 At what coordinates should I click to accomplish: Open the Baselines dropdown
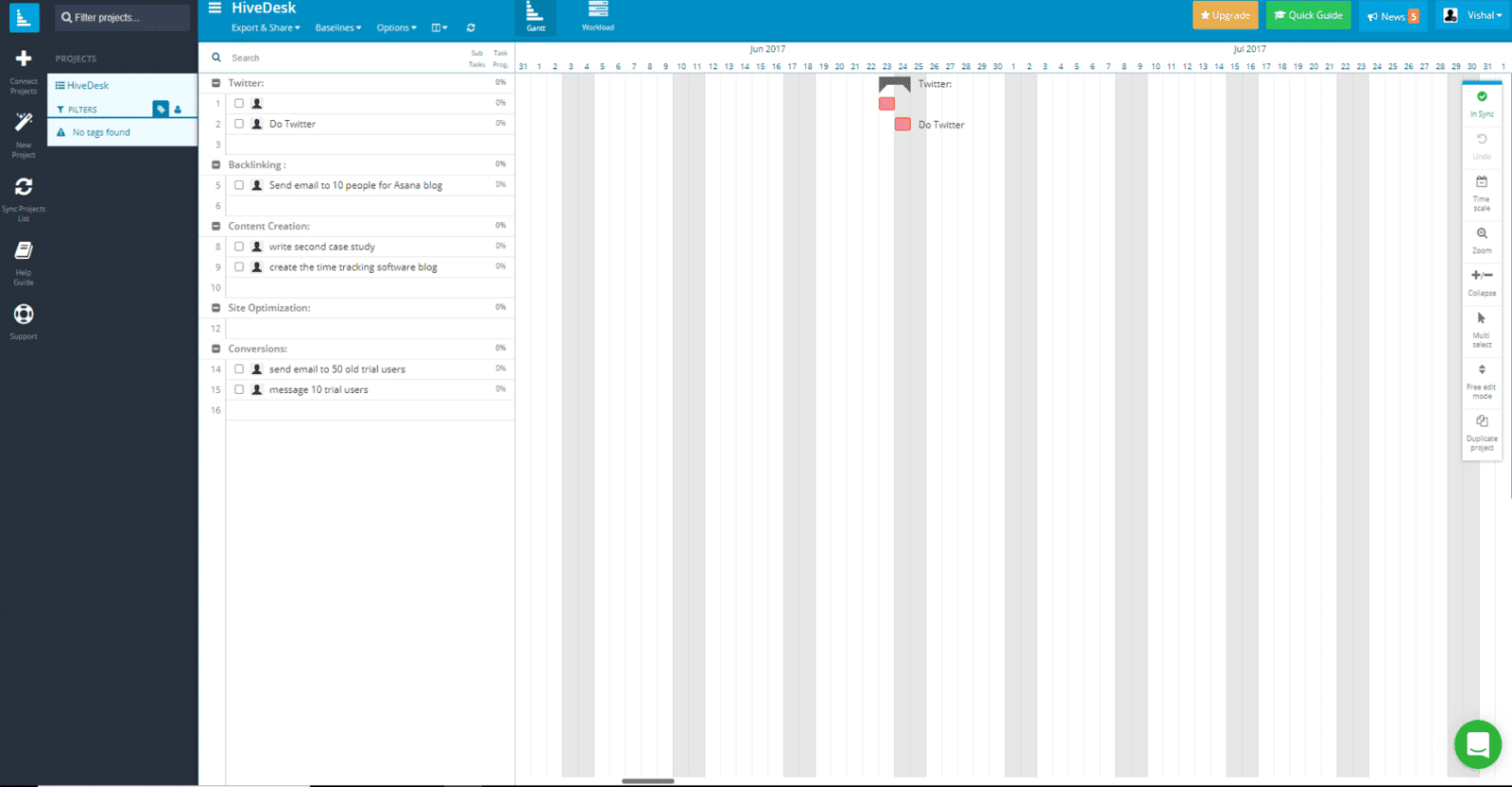point(338,27)
